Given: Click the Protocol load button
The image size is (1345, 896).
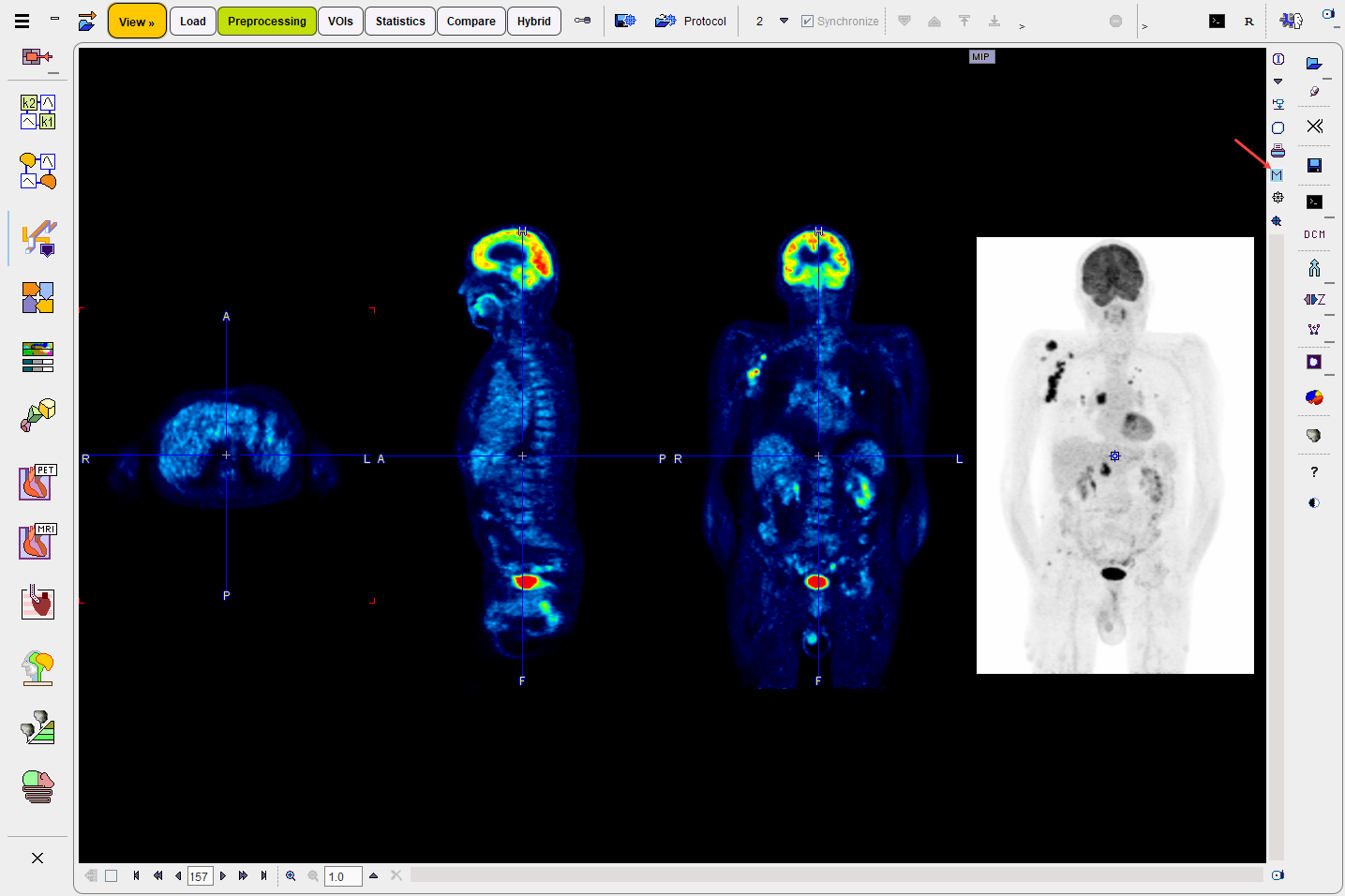Looking at the screenshot, I should (691, 21).
